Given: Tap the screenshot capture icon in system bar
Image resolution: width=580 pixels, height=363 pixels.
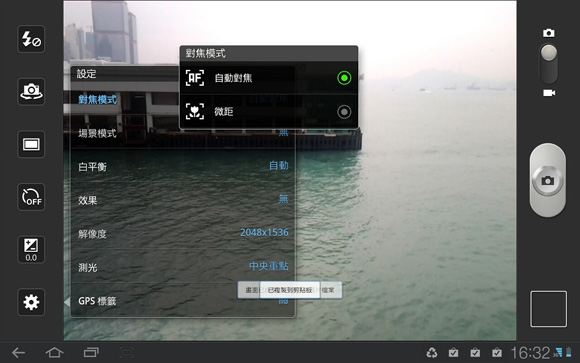Looking at the screenshot, I should 127,352.
